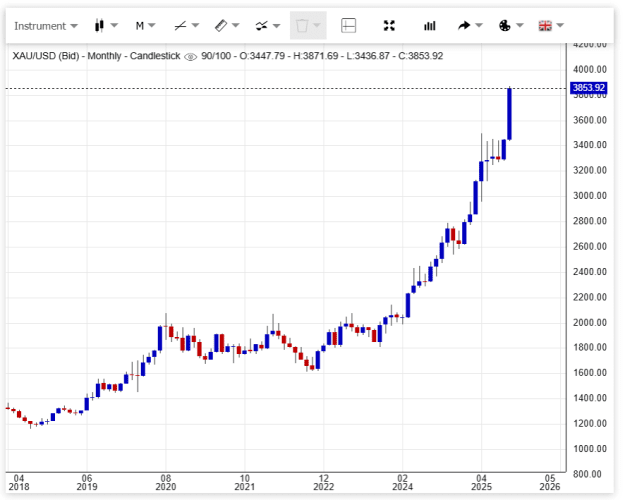
Task: Click the trash delete icon
Action: tap(302, 26)
